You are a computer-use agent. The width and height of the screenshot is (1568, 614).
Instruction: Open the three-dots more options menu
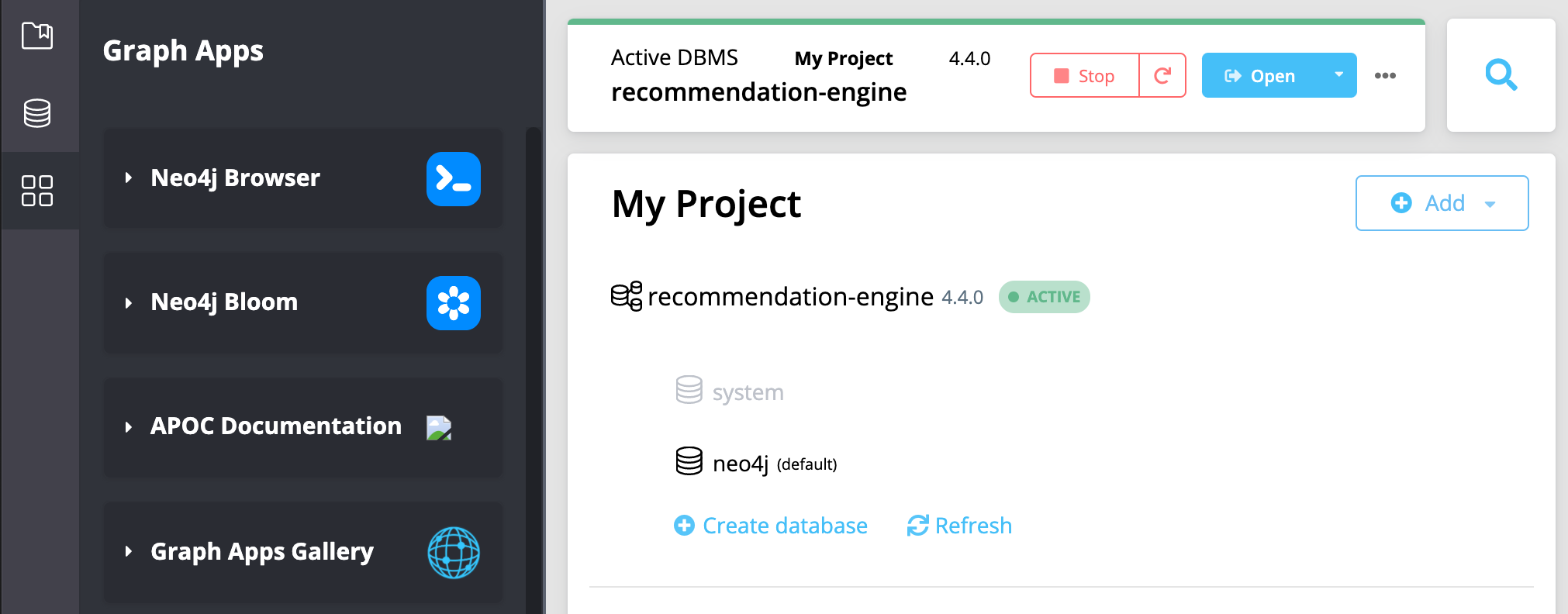click(x=1385, y=75)
